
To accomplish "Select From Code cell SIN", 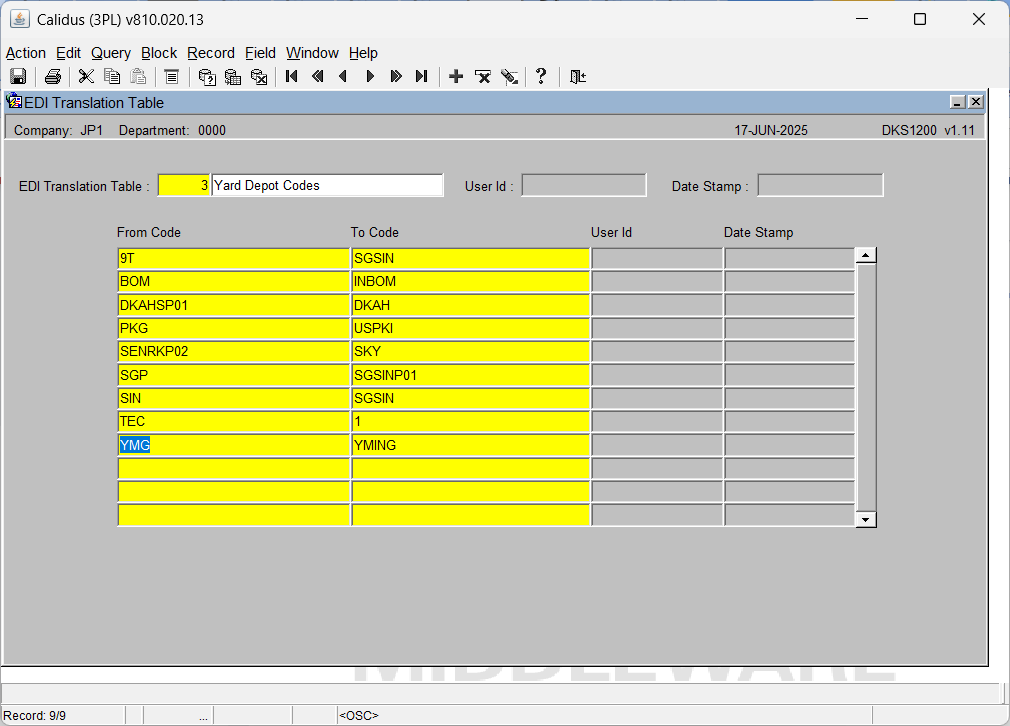I will tap(234, 398).
